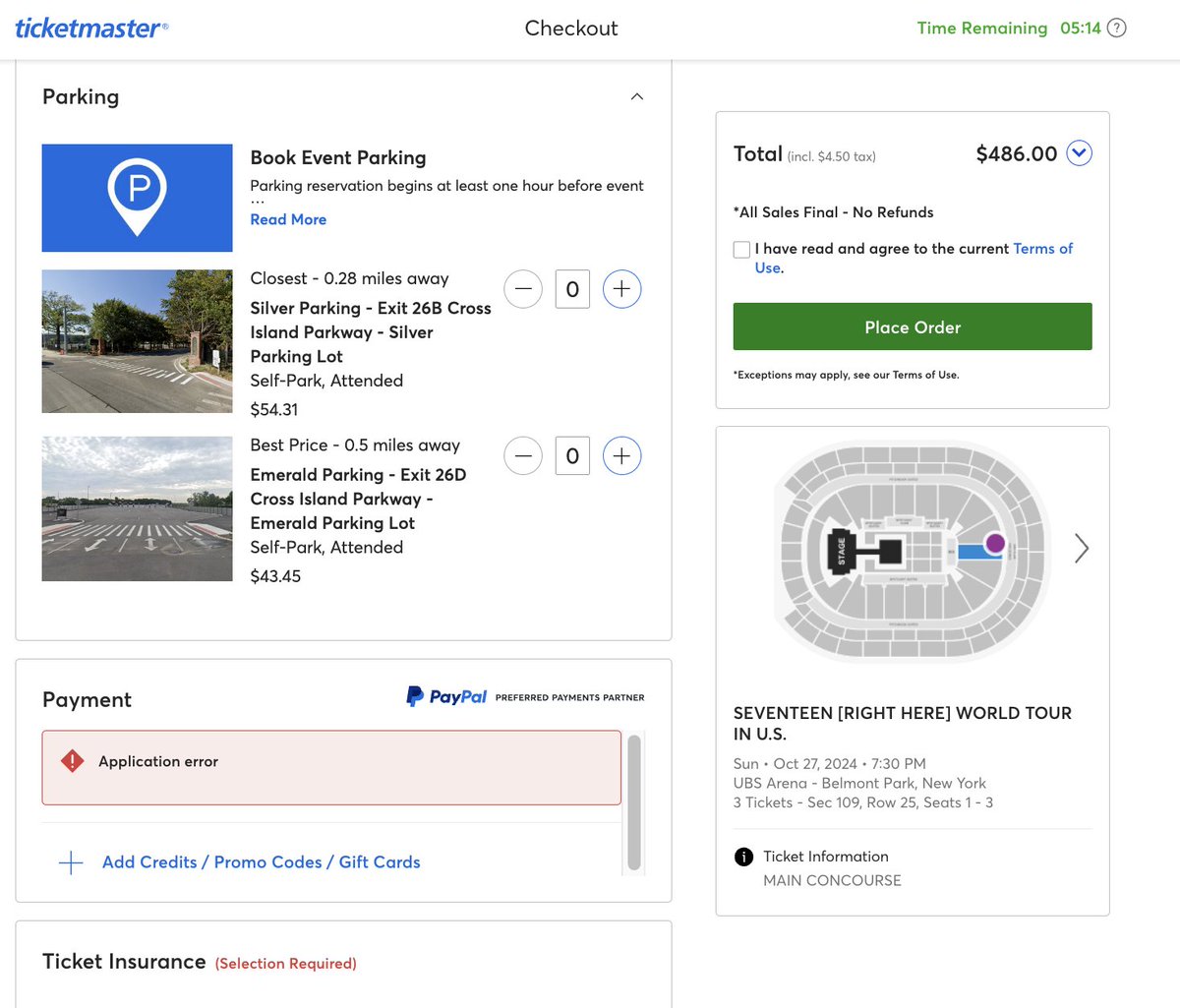The height and width of the screenshot is (1008, 1180).
Task: Show the next seat map view
Action: point(1082,548)
